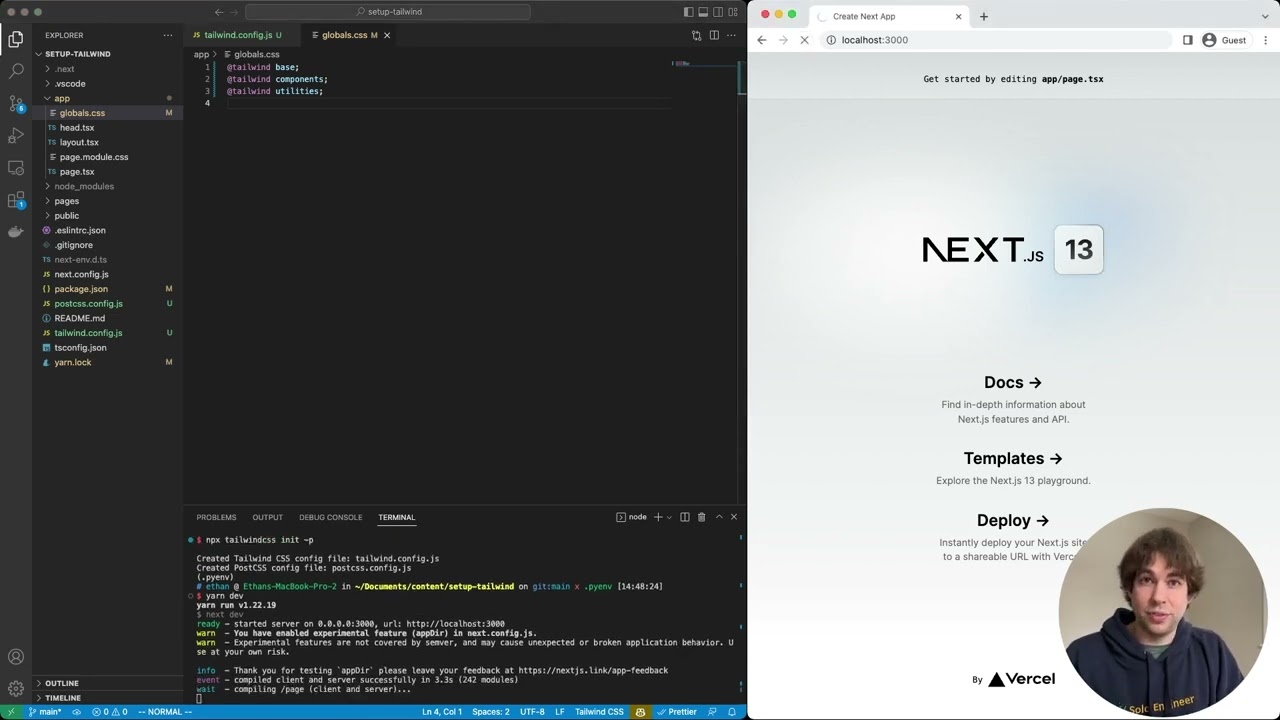Viewport: 1280px width, 720px height.
Task: Open the Extensions view in the activity bar
Action: (x=16, y=200)
